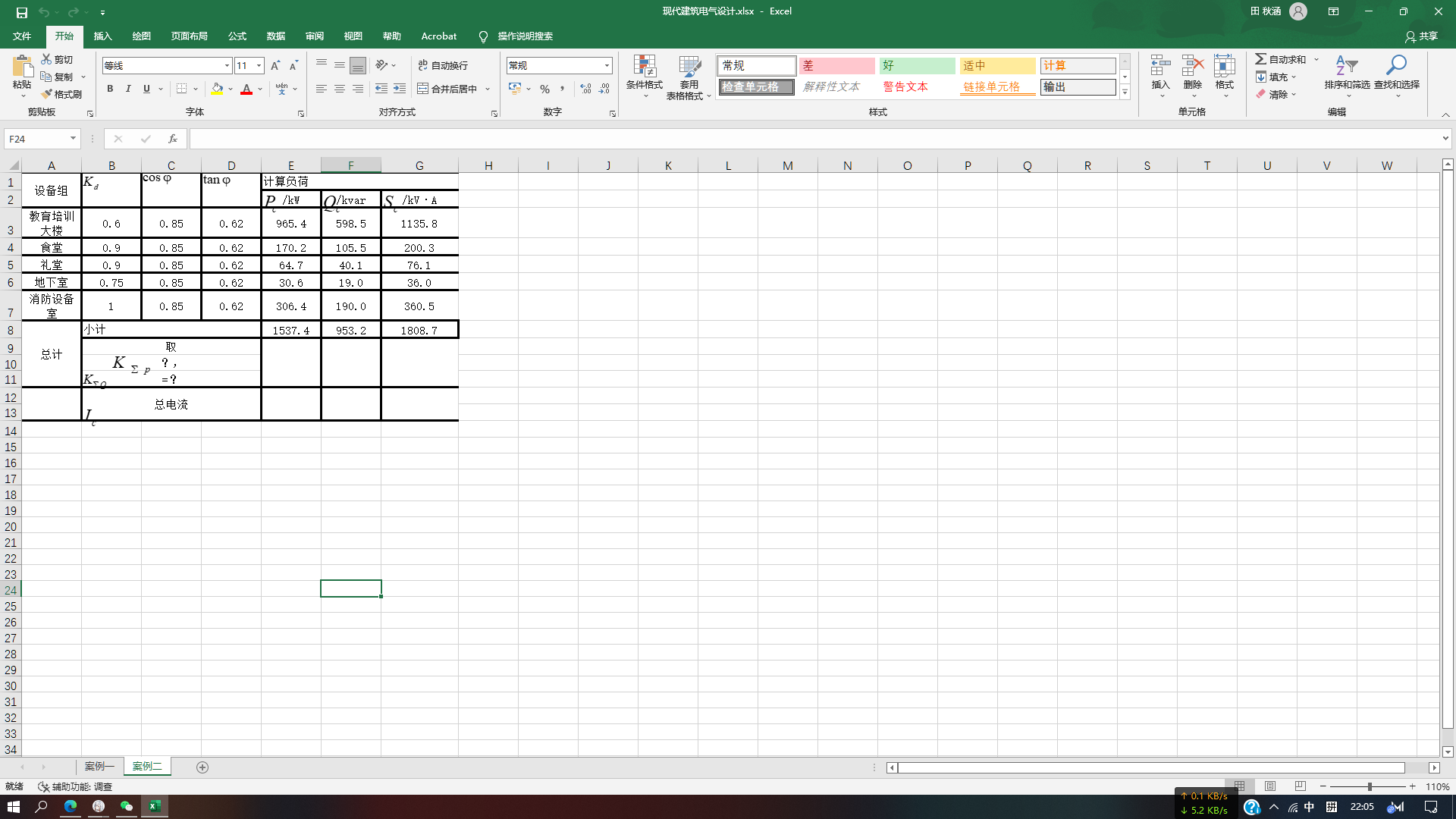Open the number format dropdown

point(607,65)
